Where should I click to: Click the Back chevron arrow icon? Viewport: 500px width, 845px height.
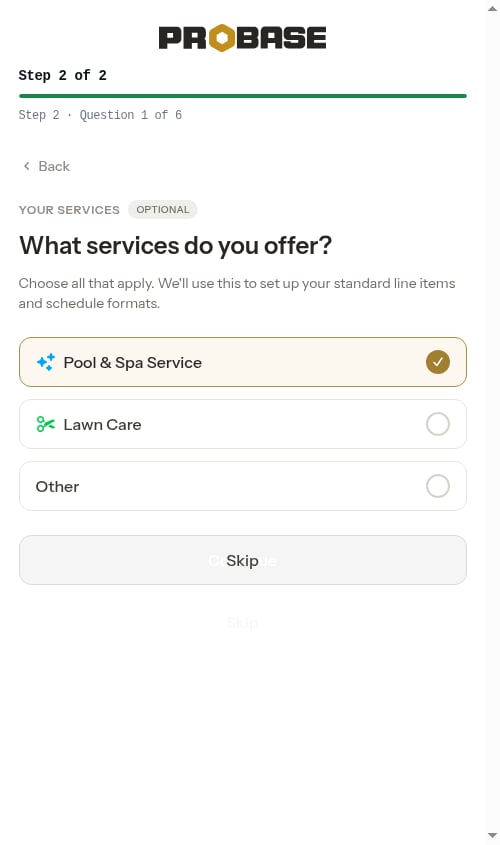tap(26, 166)
